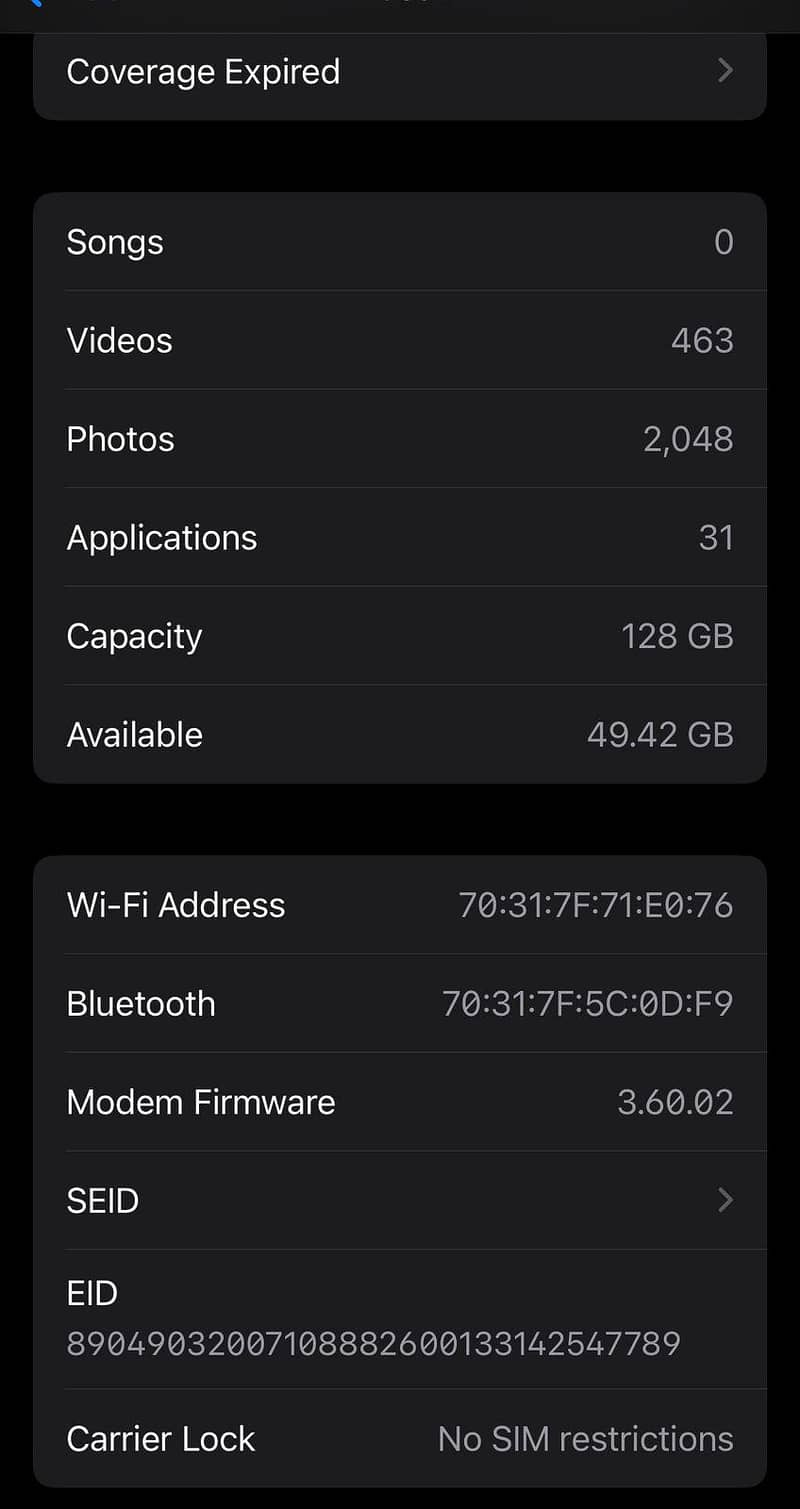This screenshot has height=1509, width=800.
Task: Select the Modem Firmware label
Action: click(x=200, y=1102)
